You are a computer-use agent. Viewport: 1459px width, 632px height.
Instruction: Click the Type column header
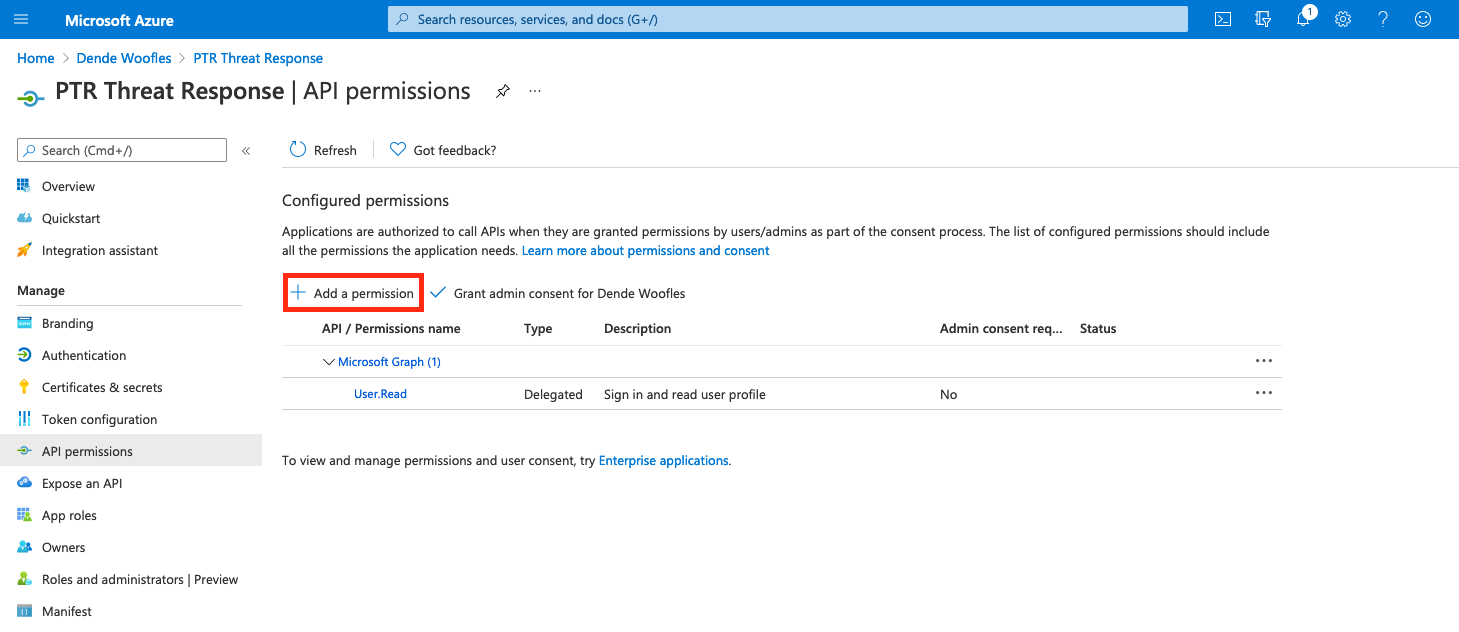[x=538, y=328]
